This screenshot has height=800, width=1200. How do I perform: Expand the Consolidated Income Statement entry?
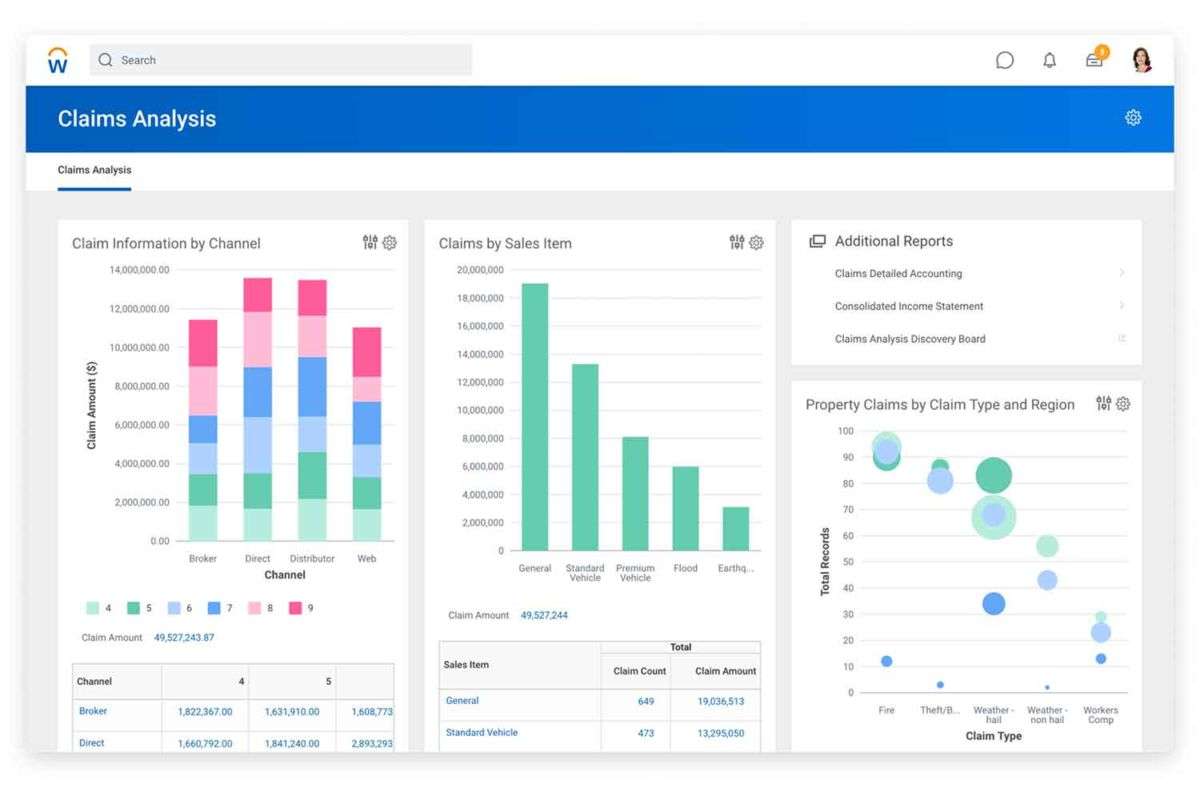910,306
